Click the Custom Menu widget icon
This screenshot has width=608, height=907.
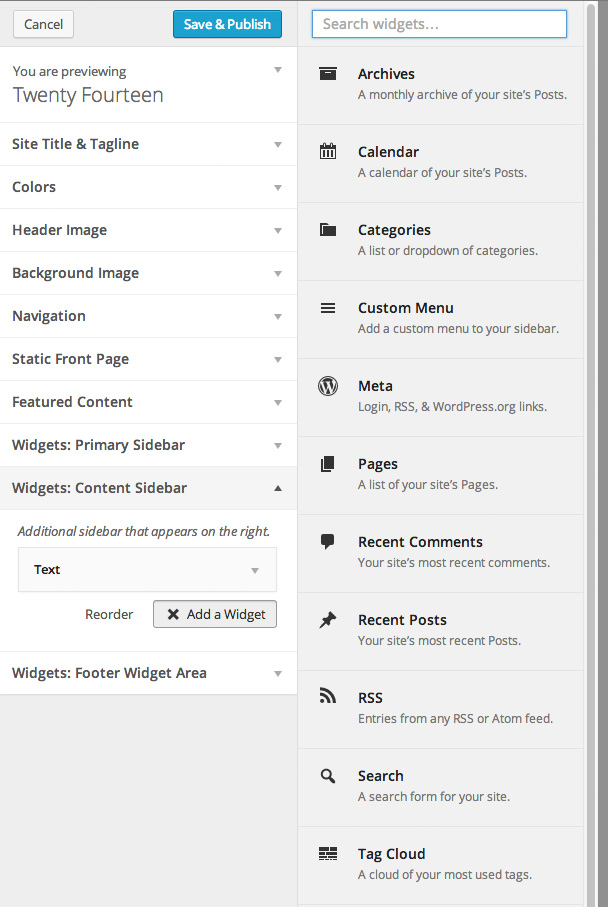click(328, 307)
